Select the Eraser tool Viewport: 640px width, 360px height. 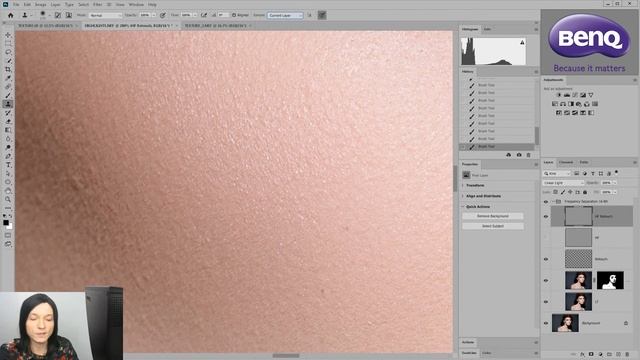pos(8,121)
